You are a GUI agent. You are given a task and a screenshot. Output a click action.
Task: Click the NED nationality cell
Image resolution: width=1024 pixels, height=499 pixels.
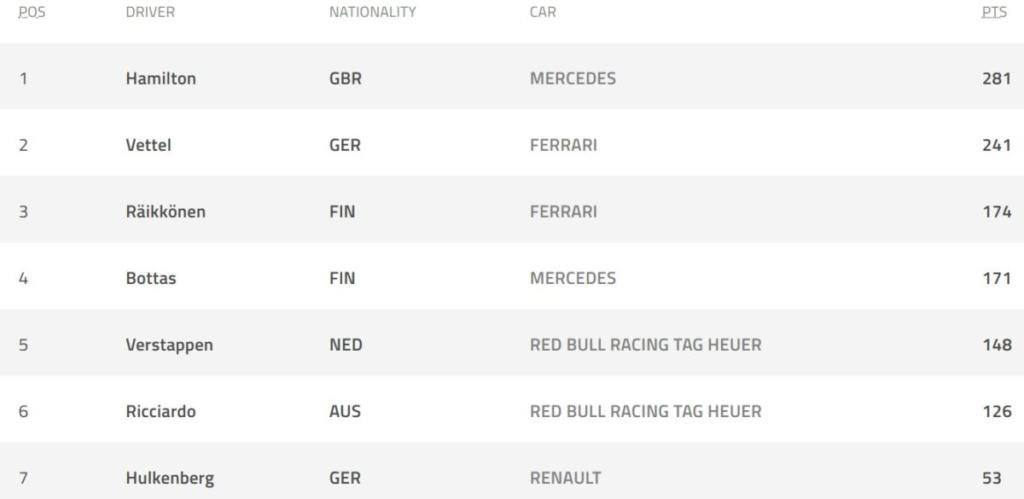[346, 345]
